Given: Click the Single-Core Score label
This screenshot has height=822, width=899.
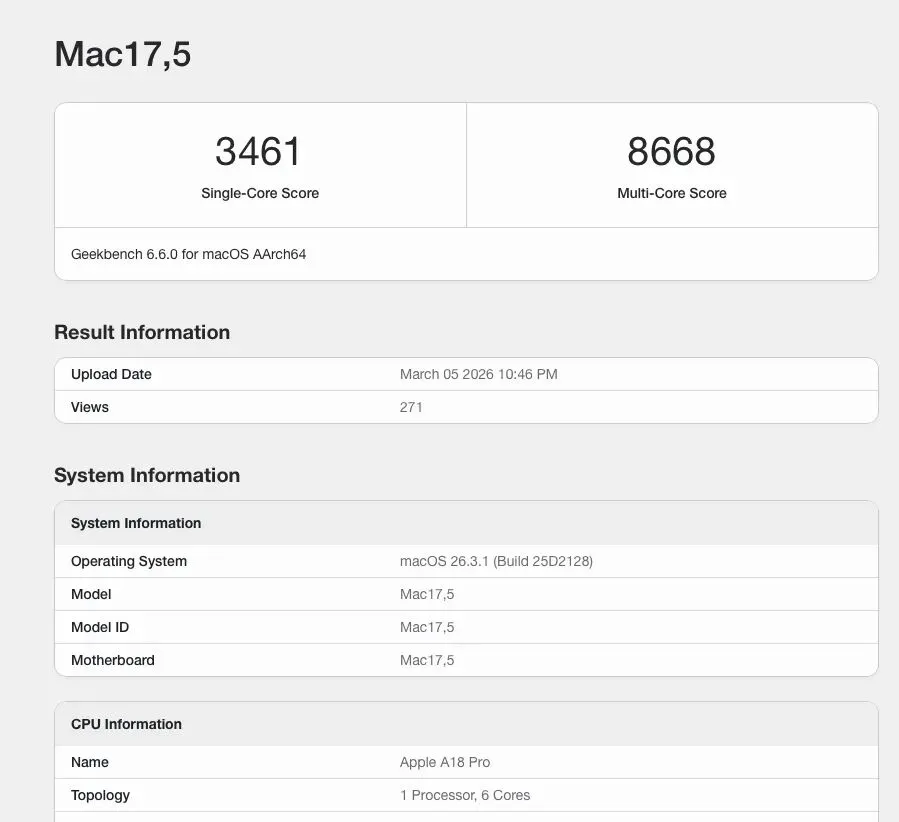Looking at the screenshot, I should point(260,193).
